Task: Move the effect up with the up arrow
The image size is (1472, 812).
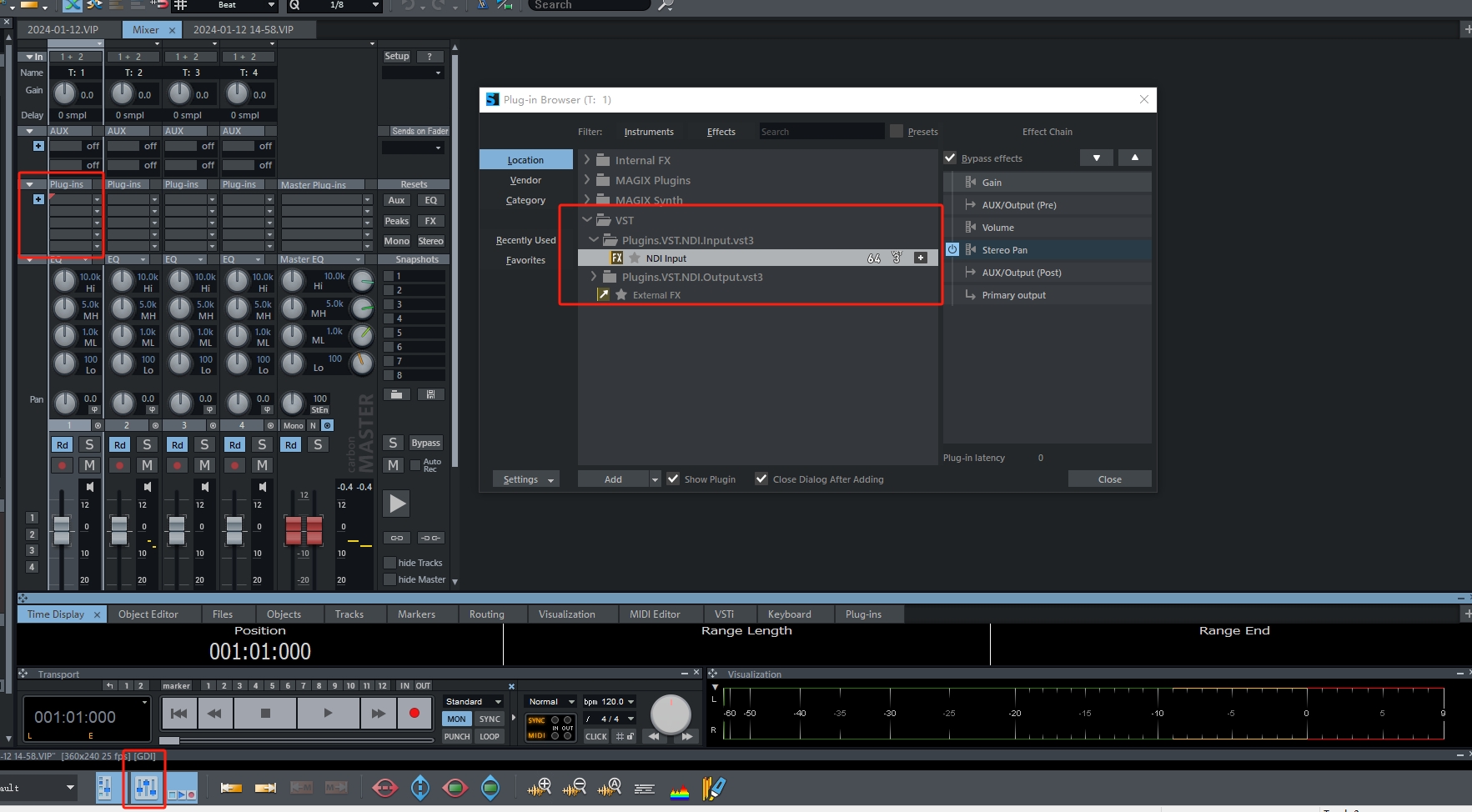Action: click(x=1134, y=158)
